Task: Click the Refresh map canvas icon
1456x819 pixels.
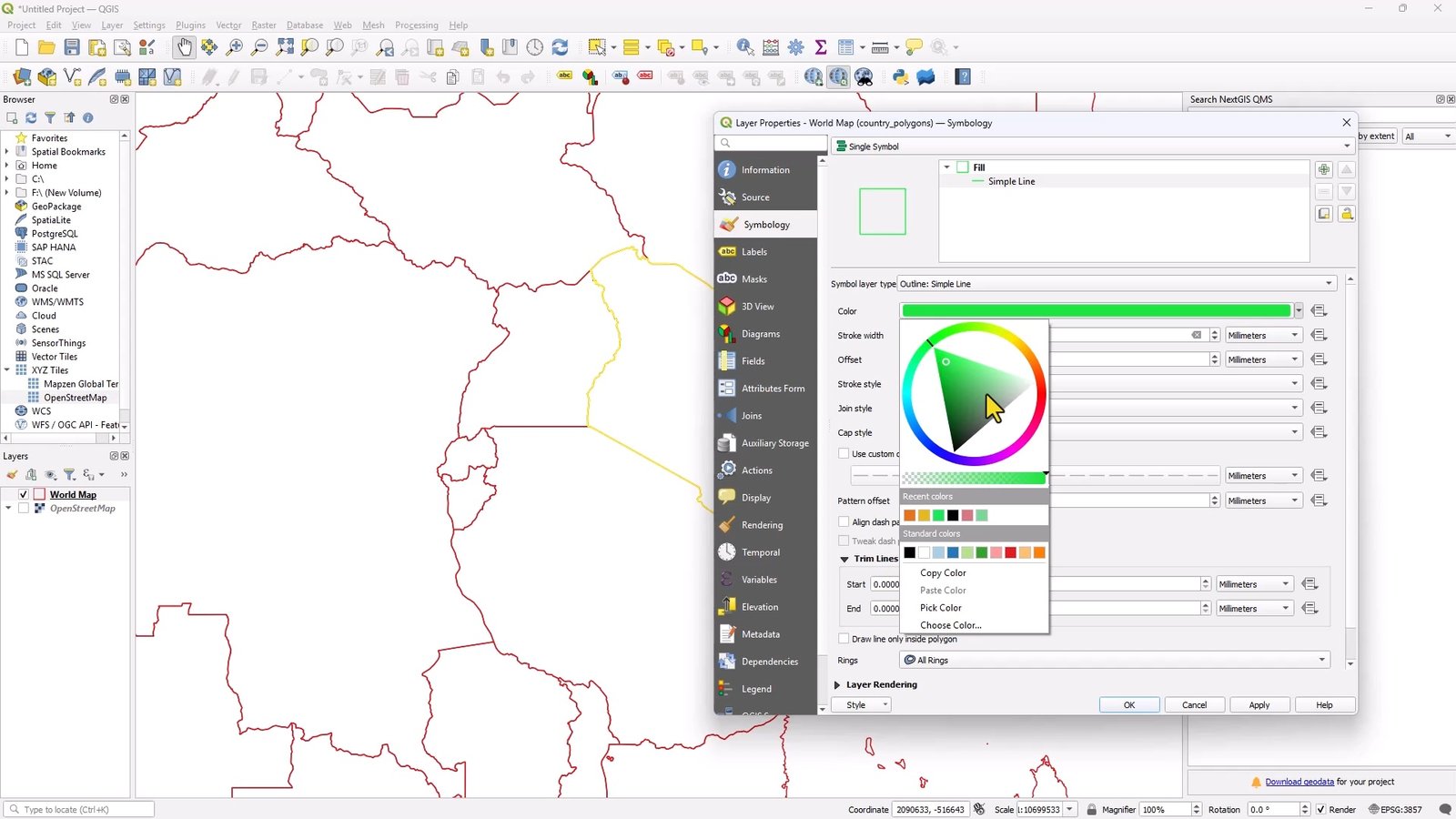Action: pos(559,46)
